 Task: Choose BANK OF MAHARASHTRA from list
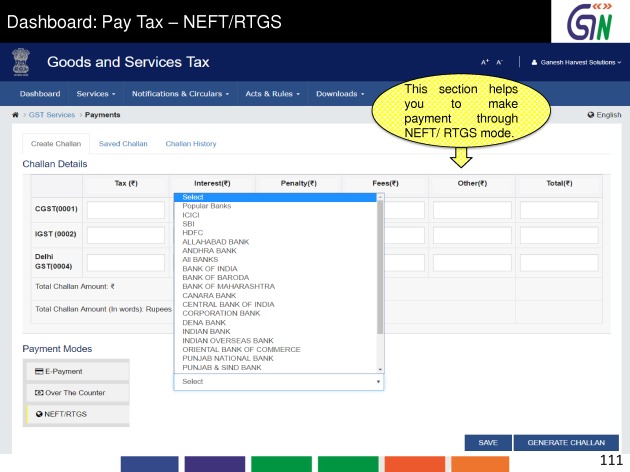276,286
